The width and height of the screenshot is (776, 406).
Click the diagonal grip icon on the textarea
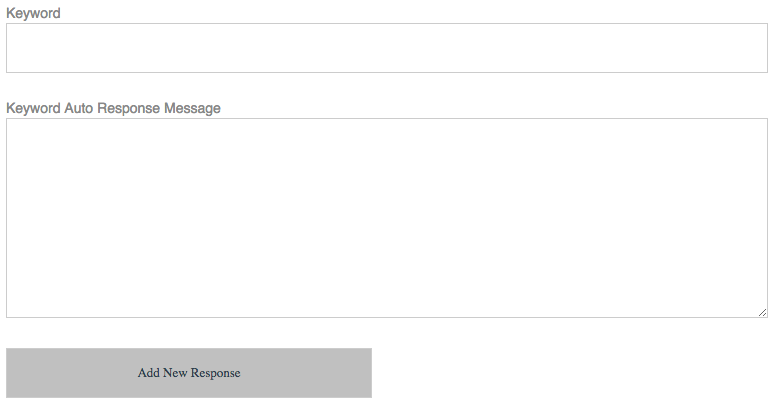coord(762,312)
